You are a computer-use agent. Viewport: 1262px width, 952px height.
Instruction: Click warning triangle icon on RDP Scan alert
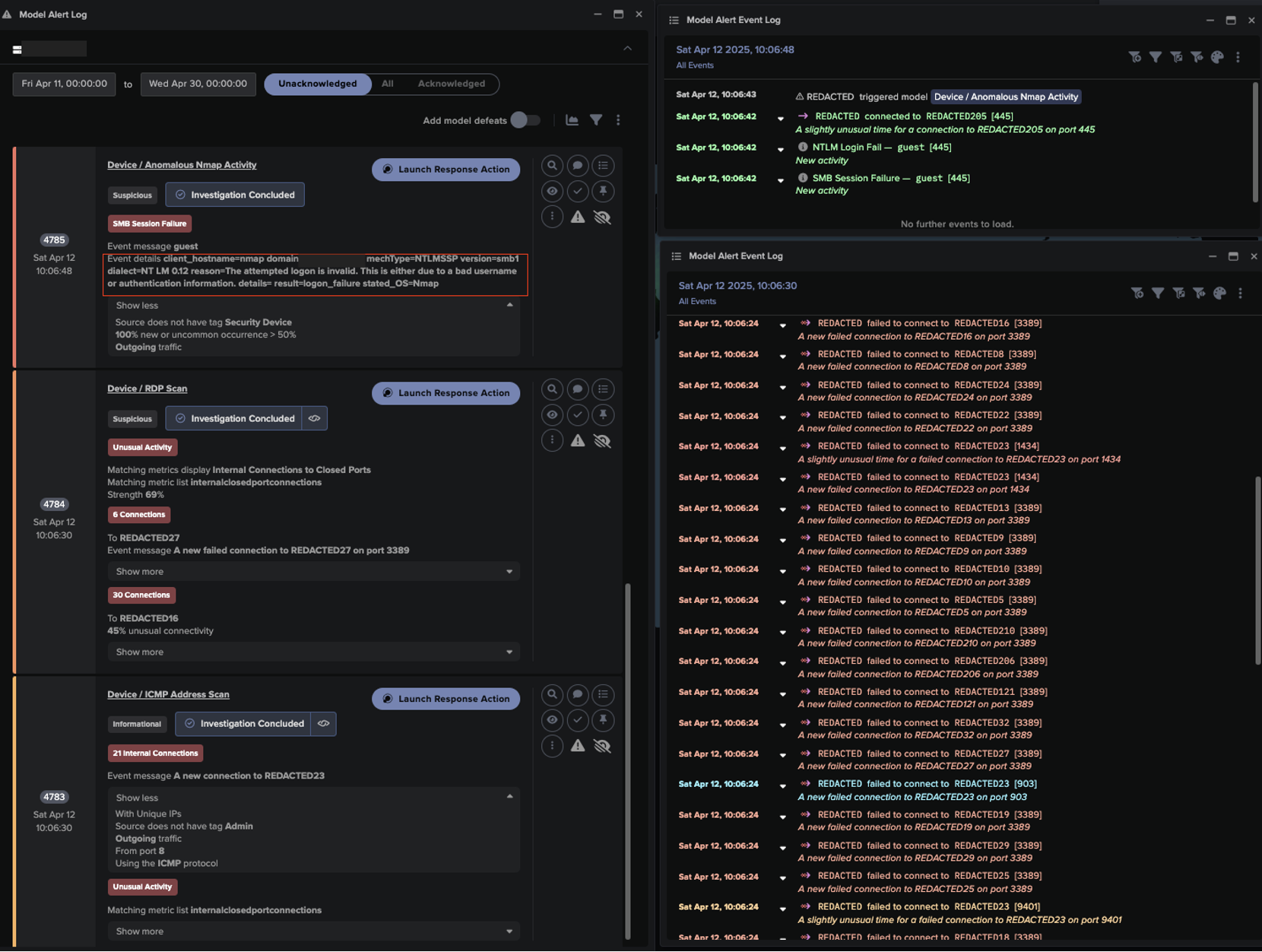pyautogui.click(x=578, y=440)
